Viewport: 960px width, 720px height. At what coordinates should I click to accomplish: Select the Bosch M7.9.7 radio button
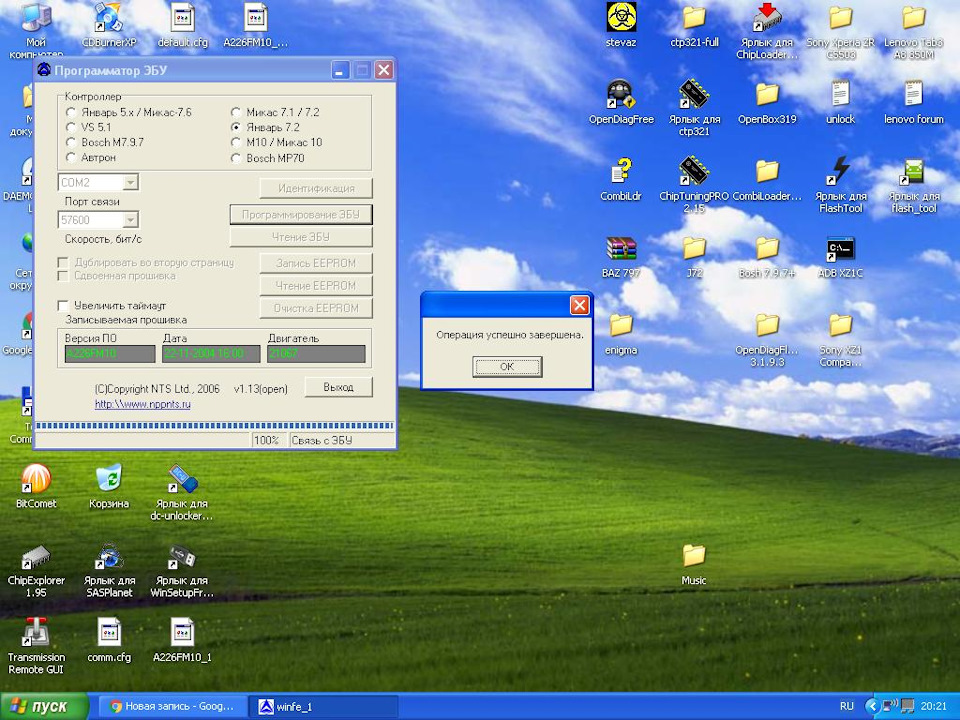(x=71, y=143)
